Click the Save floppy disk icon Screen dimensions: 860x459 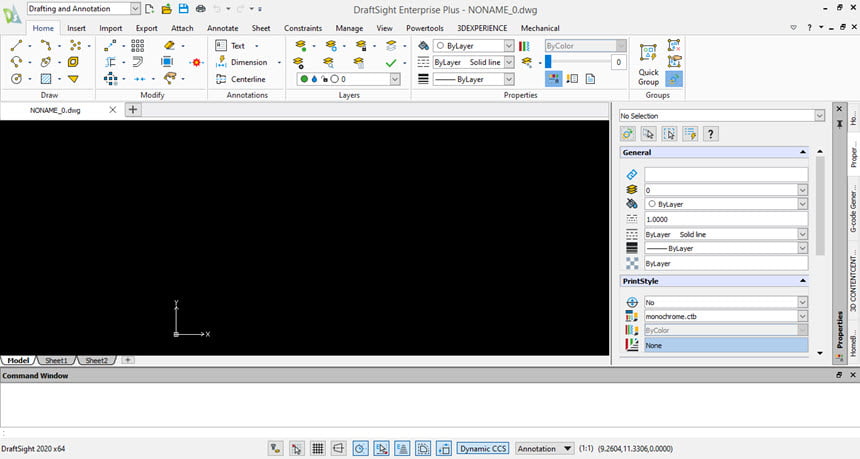click(x=183, y=9)
